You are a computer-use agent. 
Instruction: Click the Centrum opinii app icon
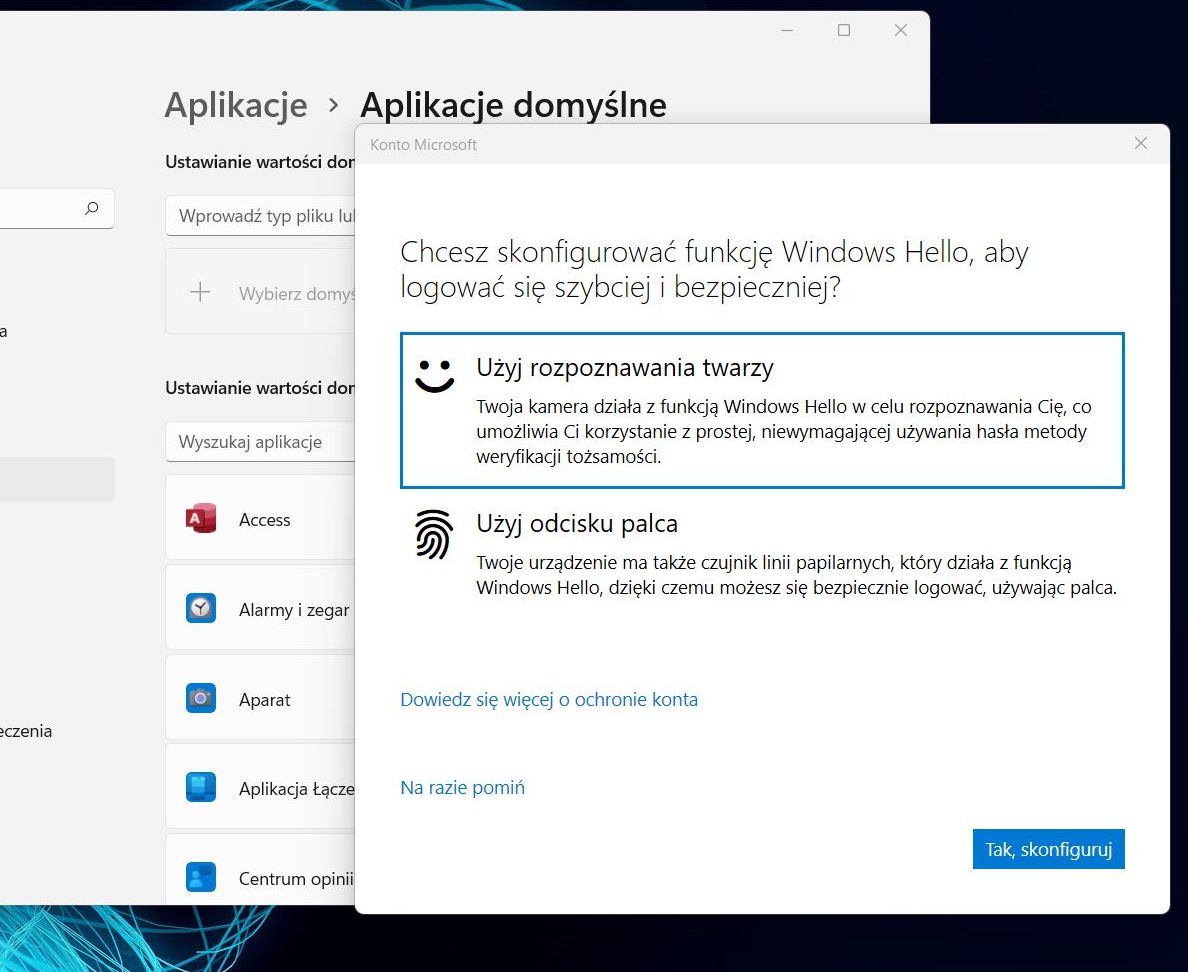coord(201,877)
